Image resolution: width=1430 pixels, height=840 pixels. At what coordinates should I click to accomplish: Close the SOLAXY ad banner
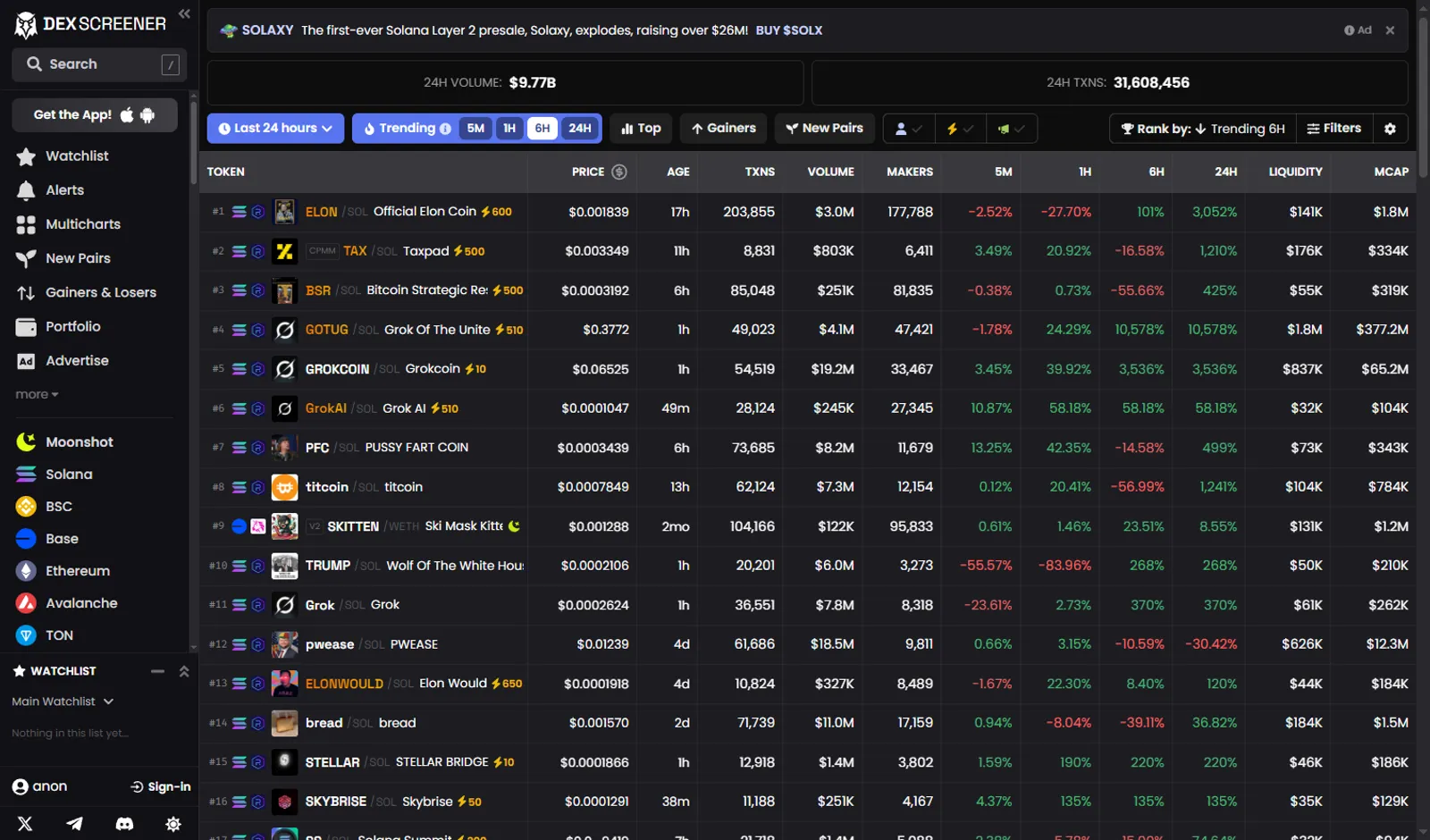pyautogui.click(x=1390, y=30)
